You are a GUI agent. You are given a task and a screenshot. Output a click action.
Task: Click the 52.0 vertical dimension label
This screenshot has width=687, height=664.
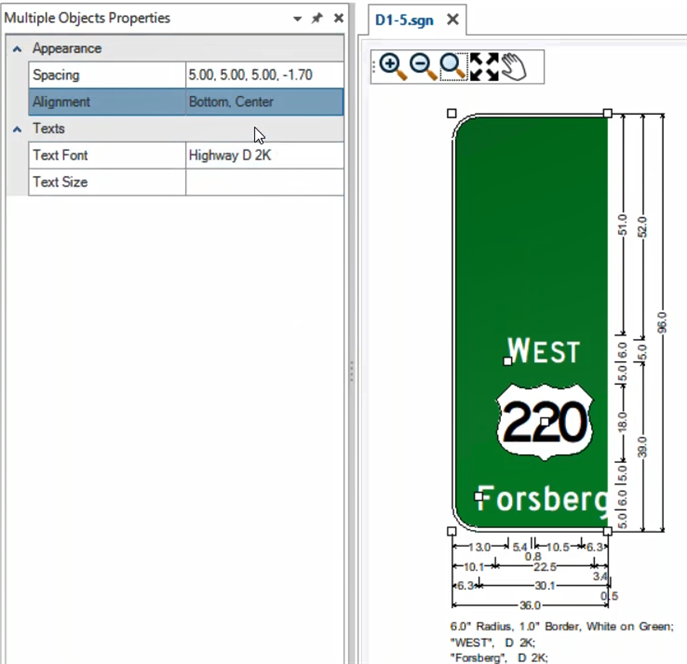click(642, 226)
